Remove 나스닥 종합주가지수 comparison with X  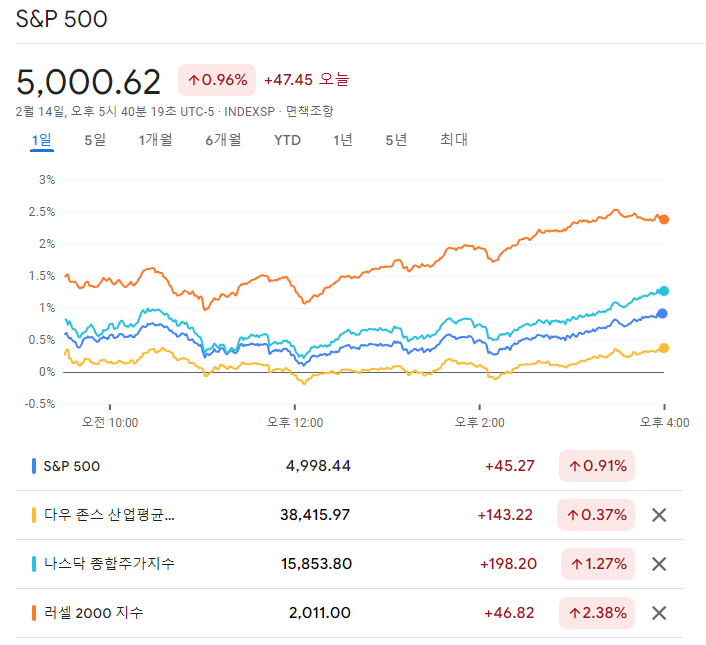659,564
